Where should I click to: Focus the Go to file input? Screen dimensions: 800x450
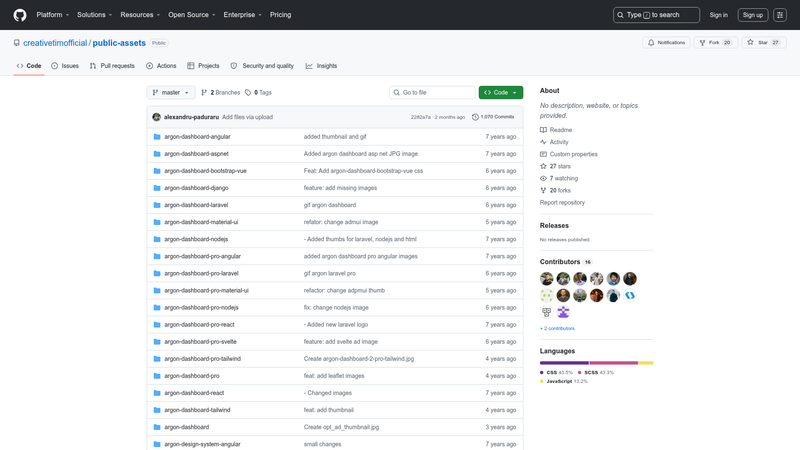coord(432,92)
